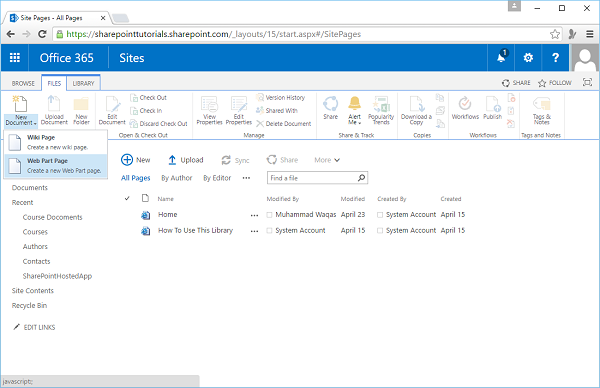The width and height of the screenshot is (600, 388).
Task: Check the box beside Muhammad Waqas
Action: point(269,215)
